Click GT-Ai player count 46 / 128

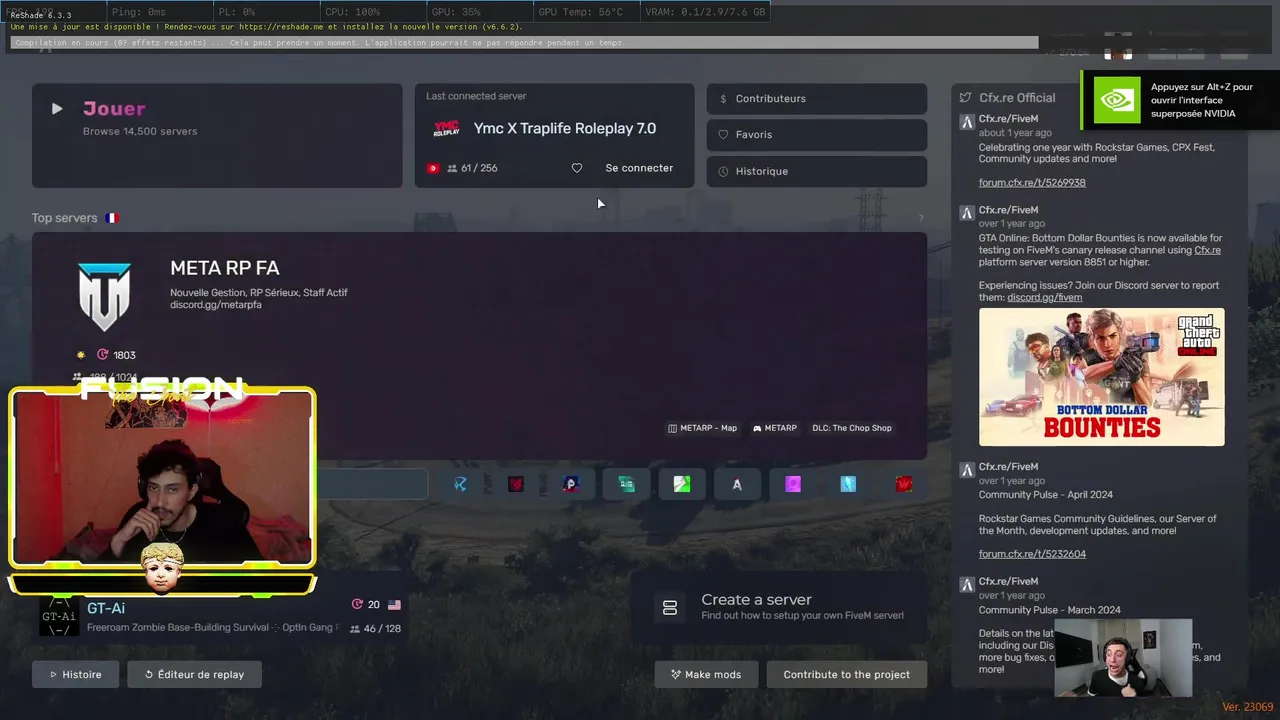tap(375, 629)
